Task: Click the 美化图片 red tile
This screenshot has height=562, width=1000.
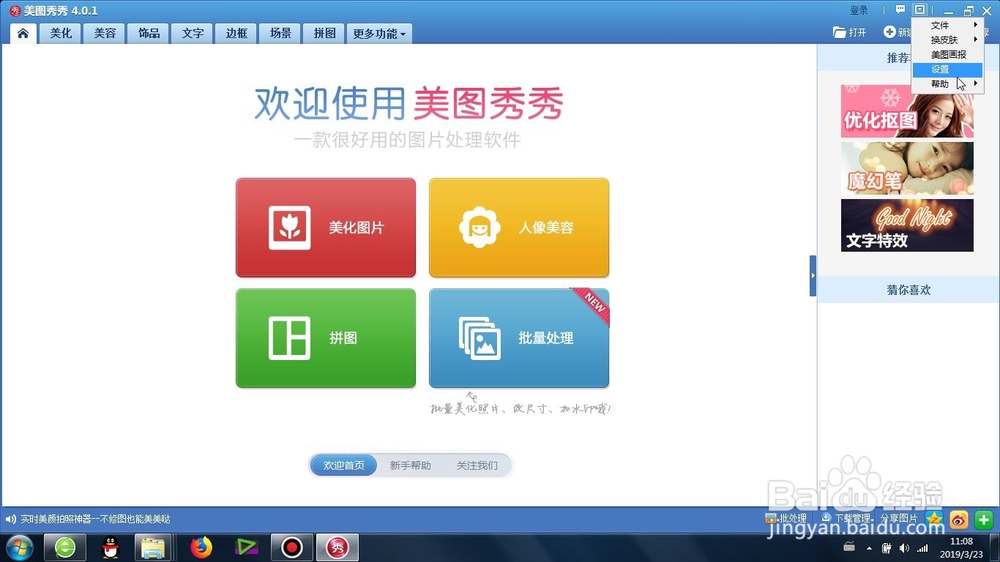Action: point(325,228)
